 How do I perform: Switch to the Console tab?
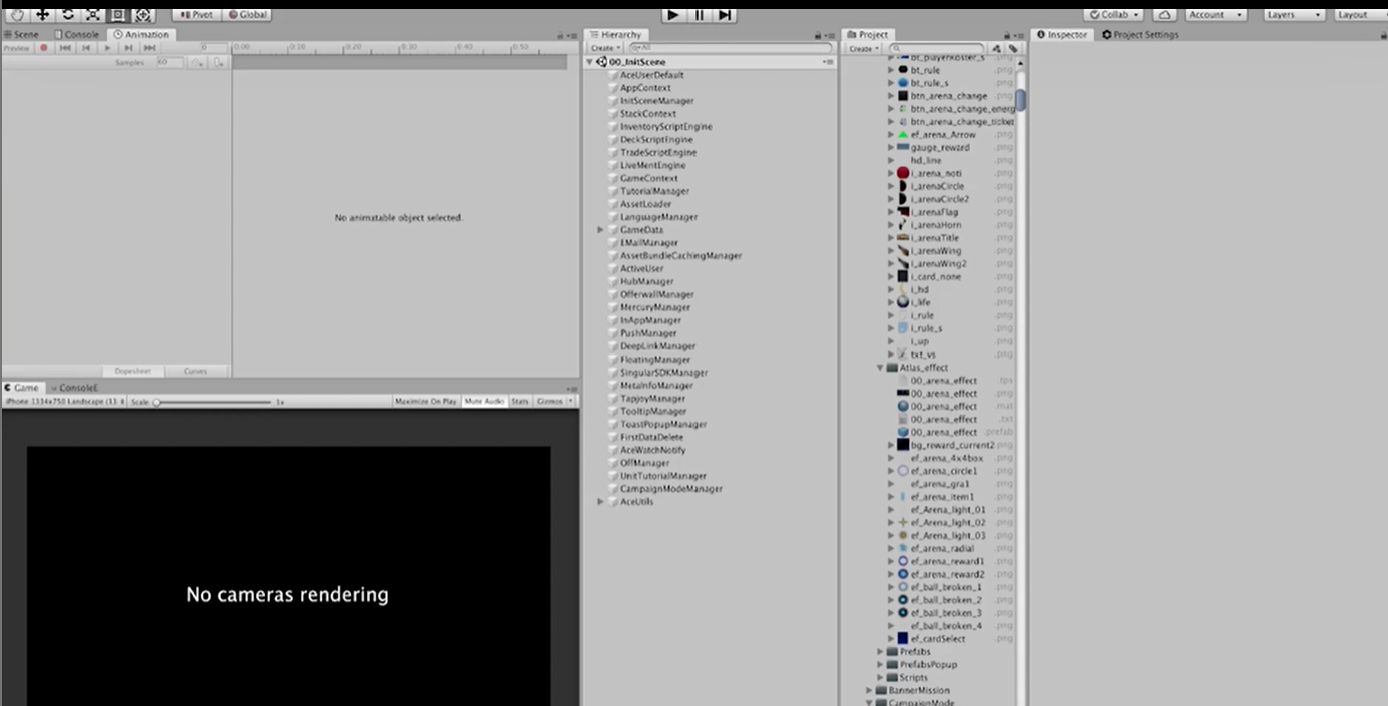tap(78, 33)
